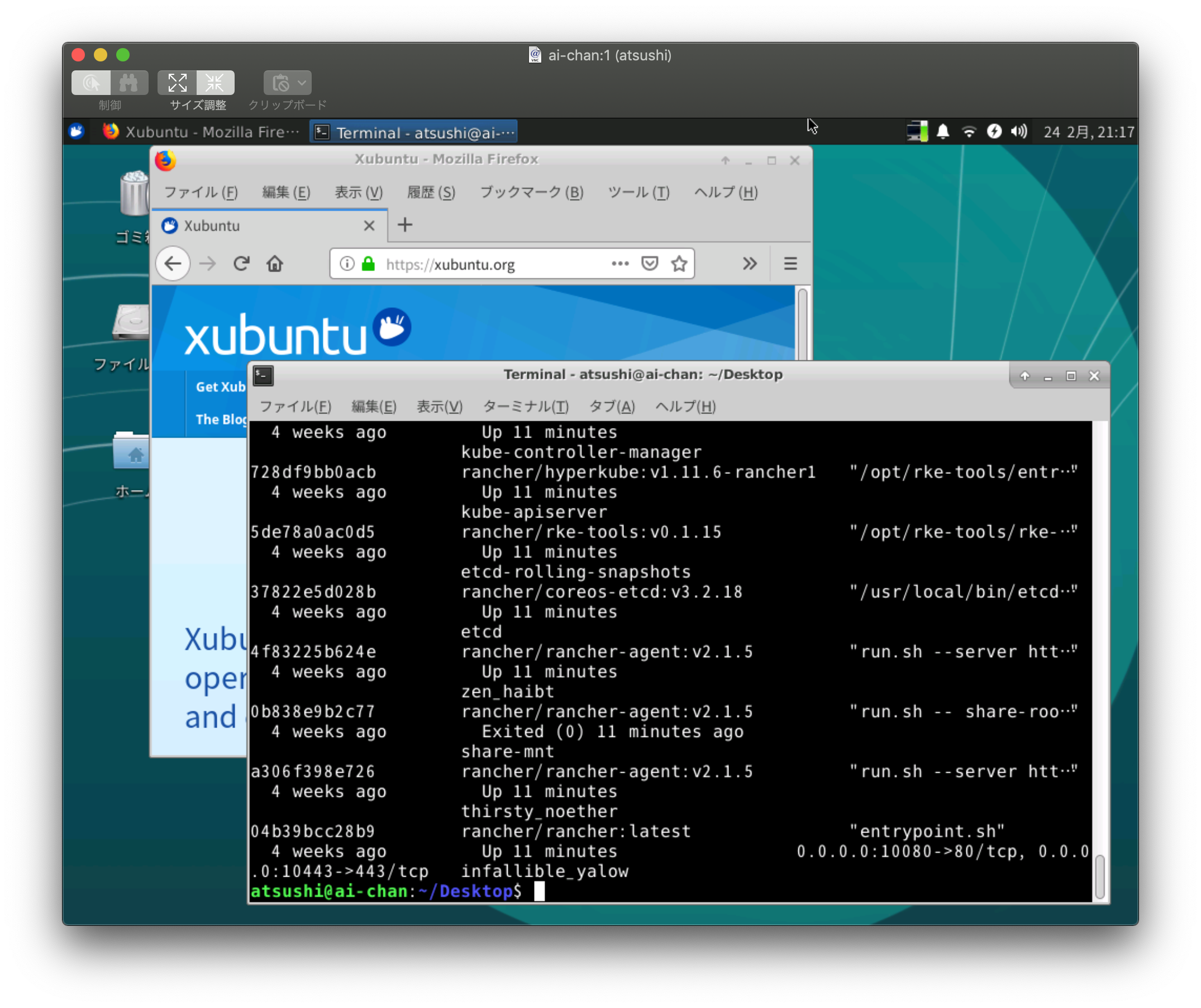View site security via the padlock icon
This screenshot has height=1008, width=1201.
[x=368, y=264]
